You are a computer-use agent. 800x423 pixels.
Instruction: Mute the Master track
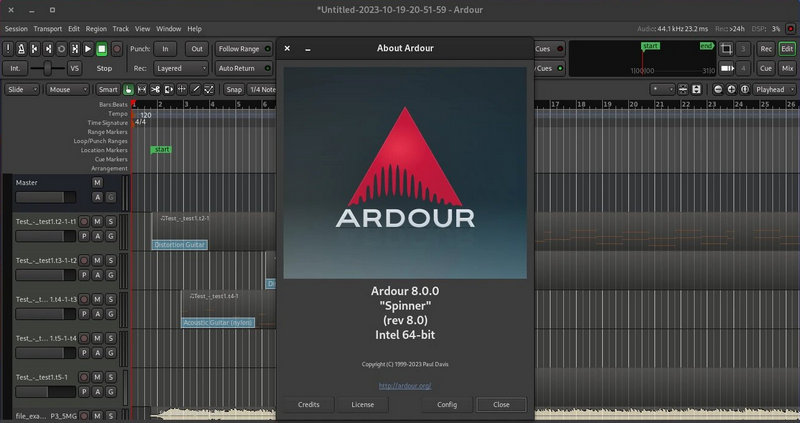[97, 183]
